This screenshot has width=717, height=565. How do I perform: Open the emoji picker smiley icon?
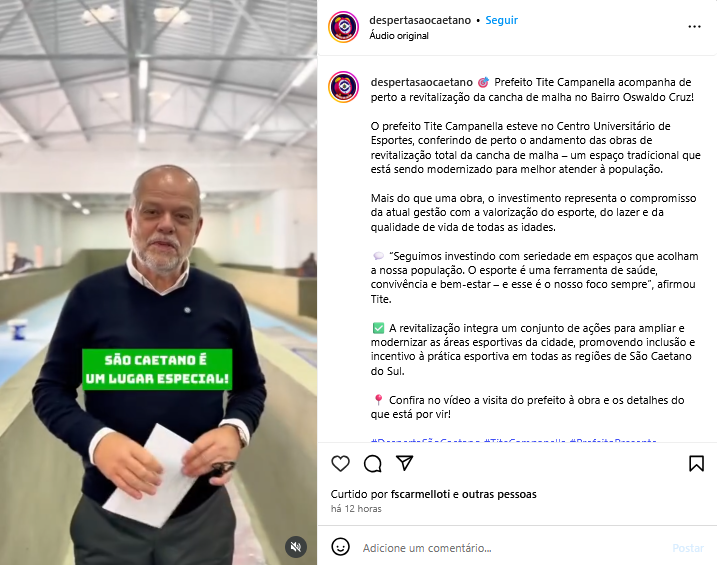click(x=340, y=547)
